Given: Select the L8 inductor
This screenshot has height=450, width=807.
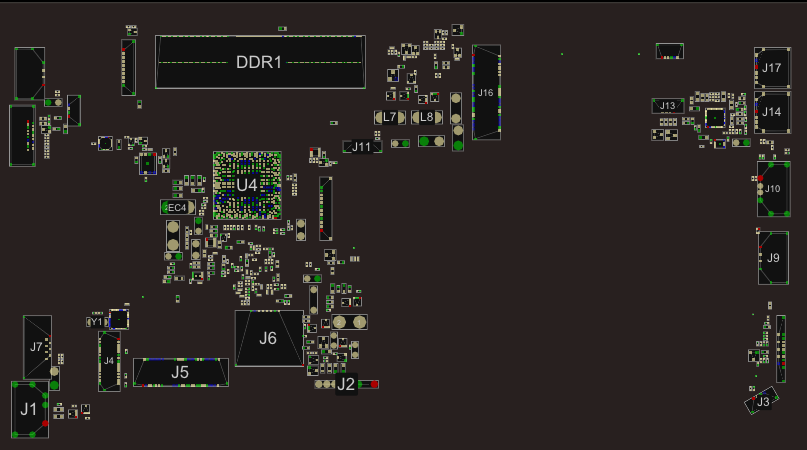Looking at the screenshot, I should (x=427, y=117).
